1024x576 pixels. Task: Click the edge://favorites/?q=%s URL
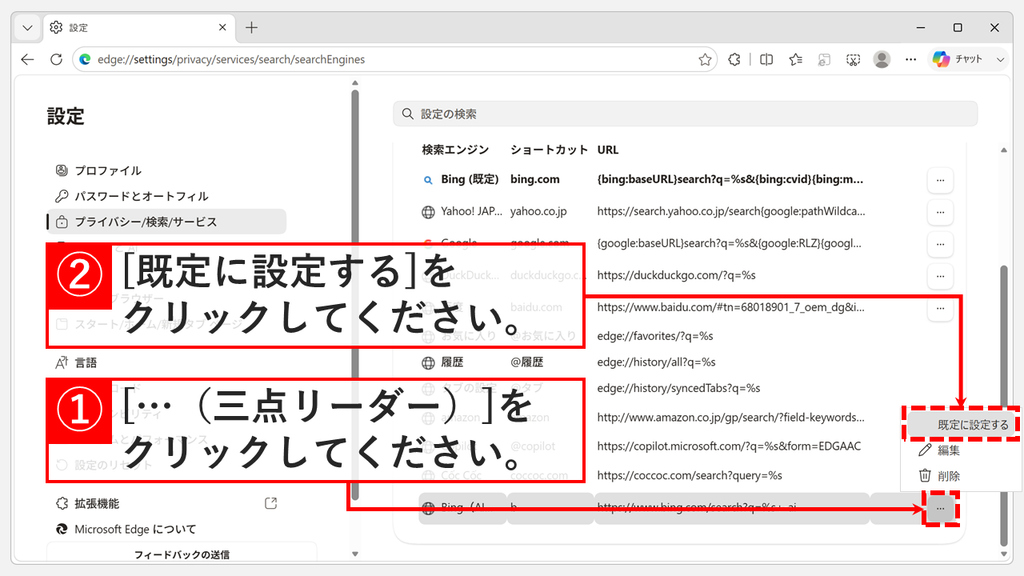(x=655, y=336)
